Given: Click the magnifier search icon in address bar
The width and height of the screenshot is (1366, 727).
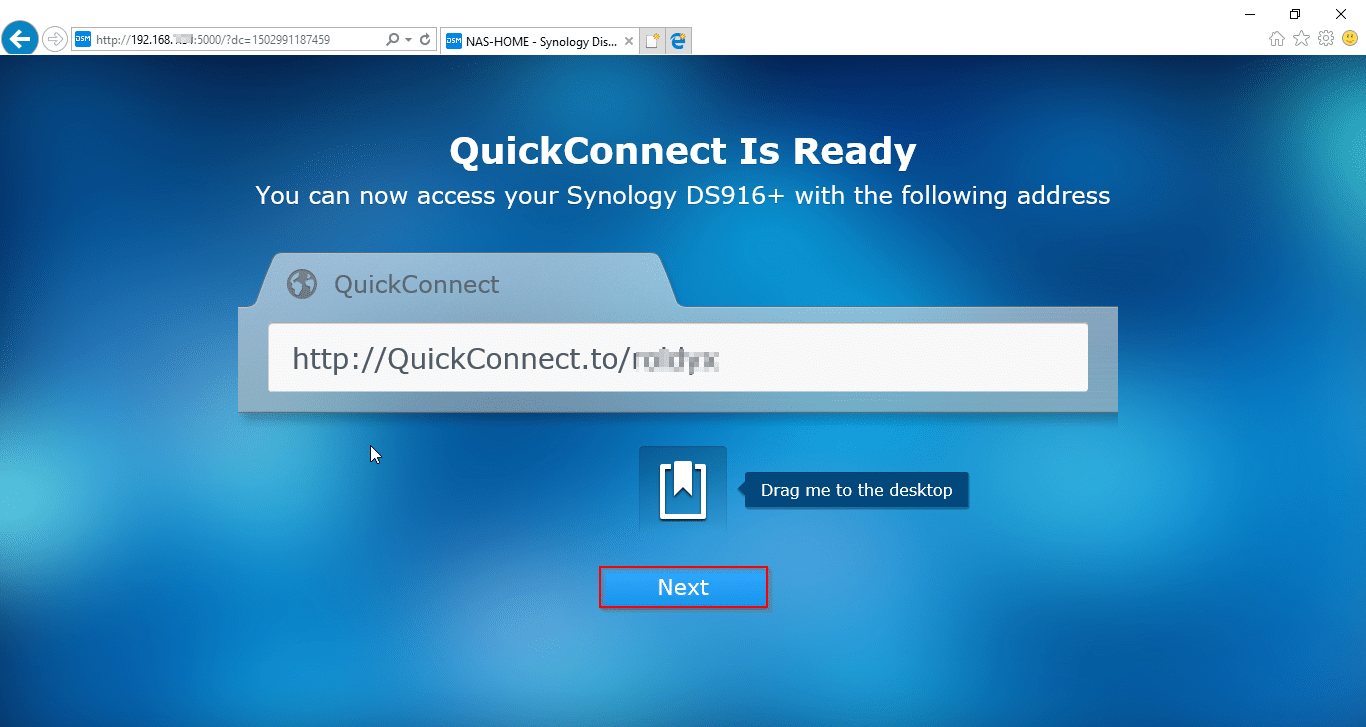Looking at the screenshot, I should point(393,40).
